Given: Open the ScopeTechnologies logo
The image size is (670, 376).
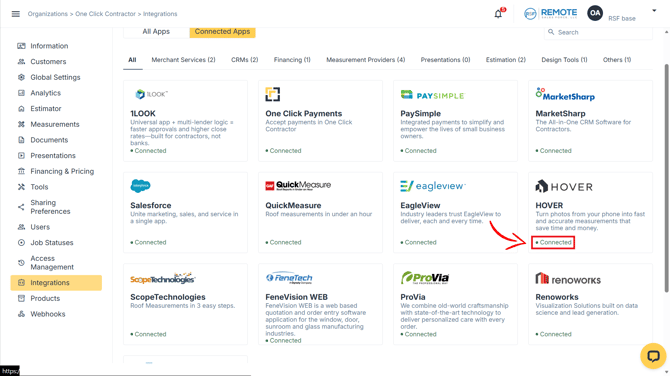Looking at the screenshot, I should [163, 279].
